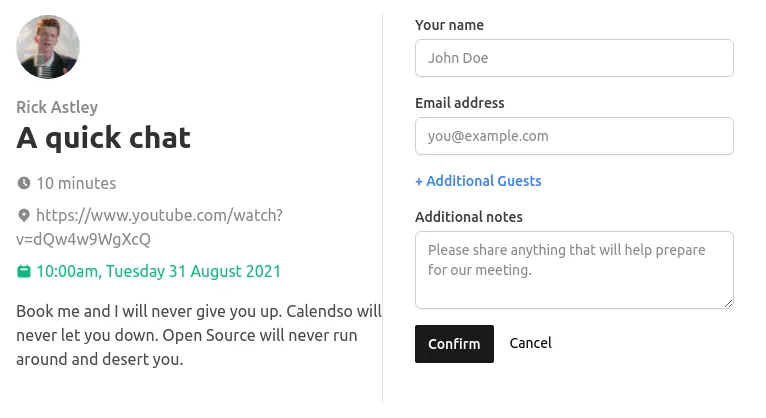Screen dimensions: 766x418
Task: Click the notes textarea resize handle
Action: (728, 303)
